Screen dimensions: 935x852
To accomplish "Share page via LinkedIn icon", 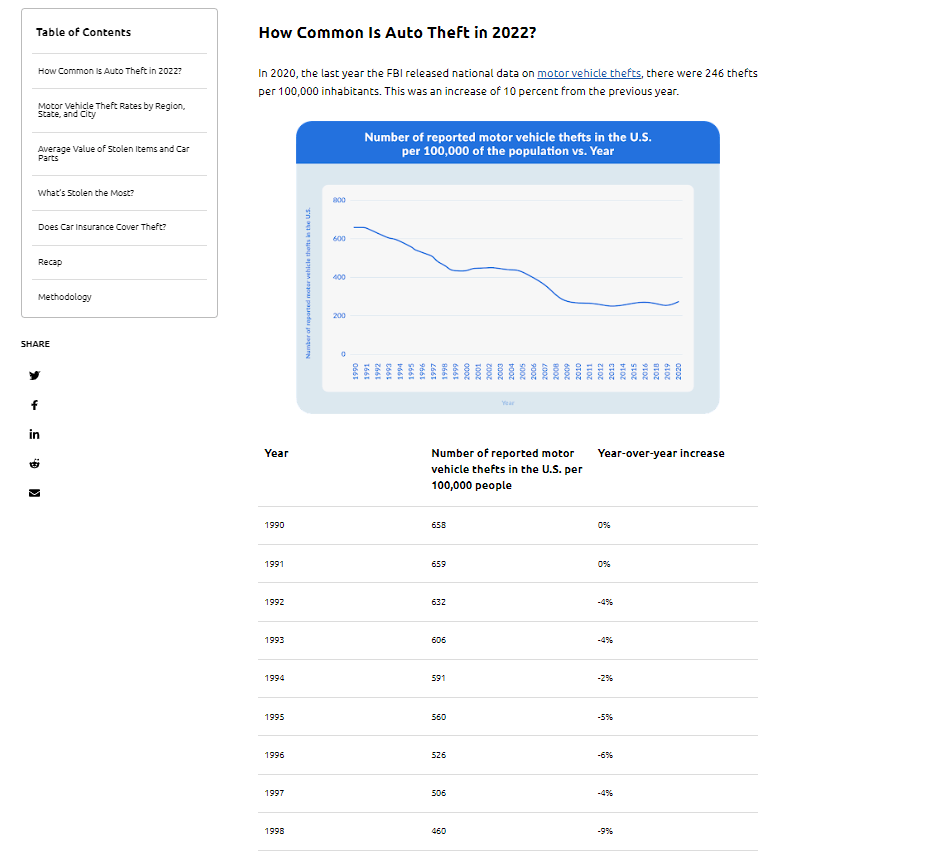I will (35, 434).
